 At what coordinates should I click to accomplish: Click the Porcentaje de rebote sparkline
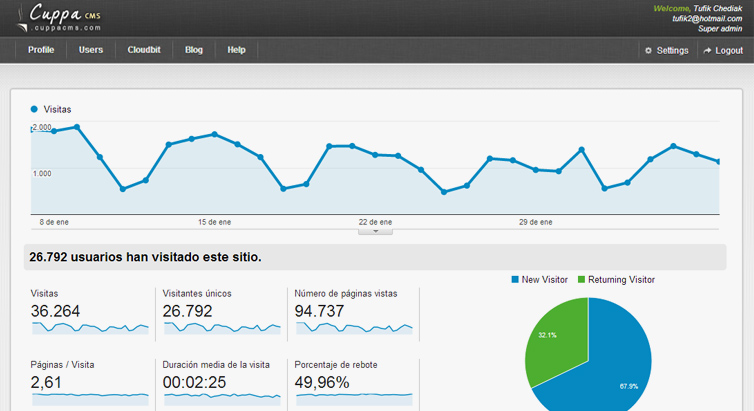354,399
